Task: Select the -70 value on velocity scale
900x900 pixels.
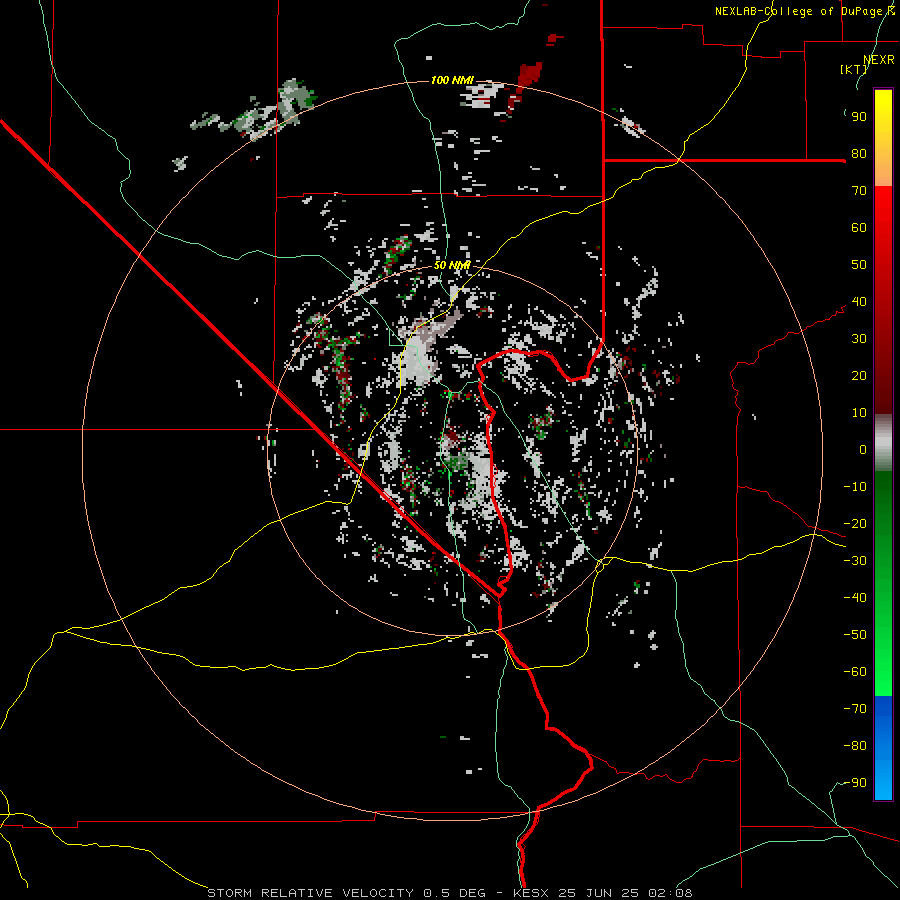Action: [855, 709]
